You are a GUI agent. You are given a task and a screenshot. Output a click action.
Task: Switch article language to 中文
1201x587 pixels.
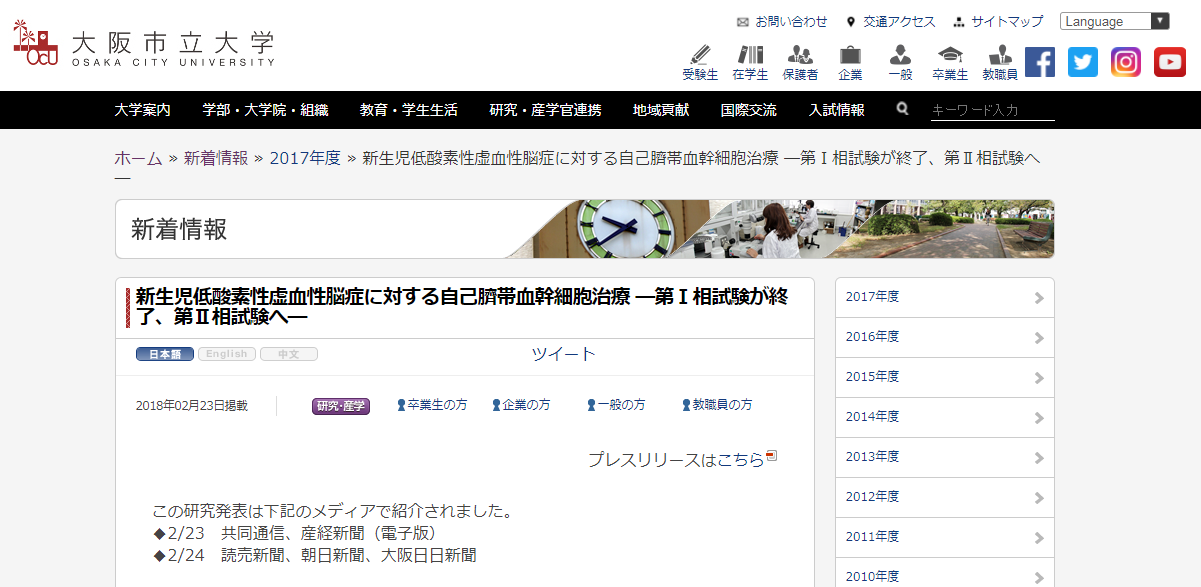point(288,354)
